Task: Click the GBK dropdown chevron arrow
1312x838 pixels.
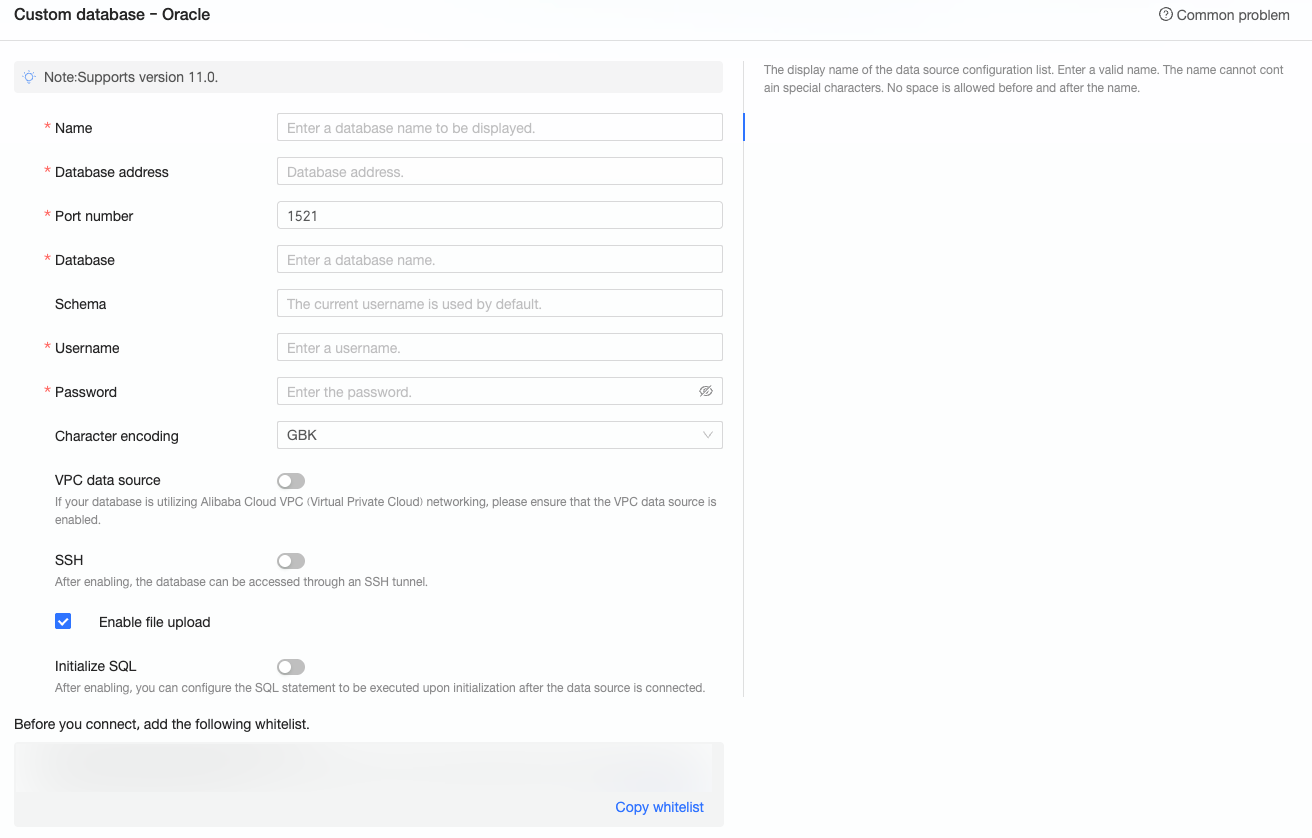Action: pos(708,435)
